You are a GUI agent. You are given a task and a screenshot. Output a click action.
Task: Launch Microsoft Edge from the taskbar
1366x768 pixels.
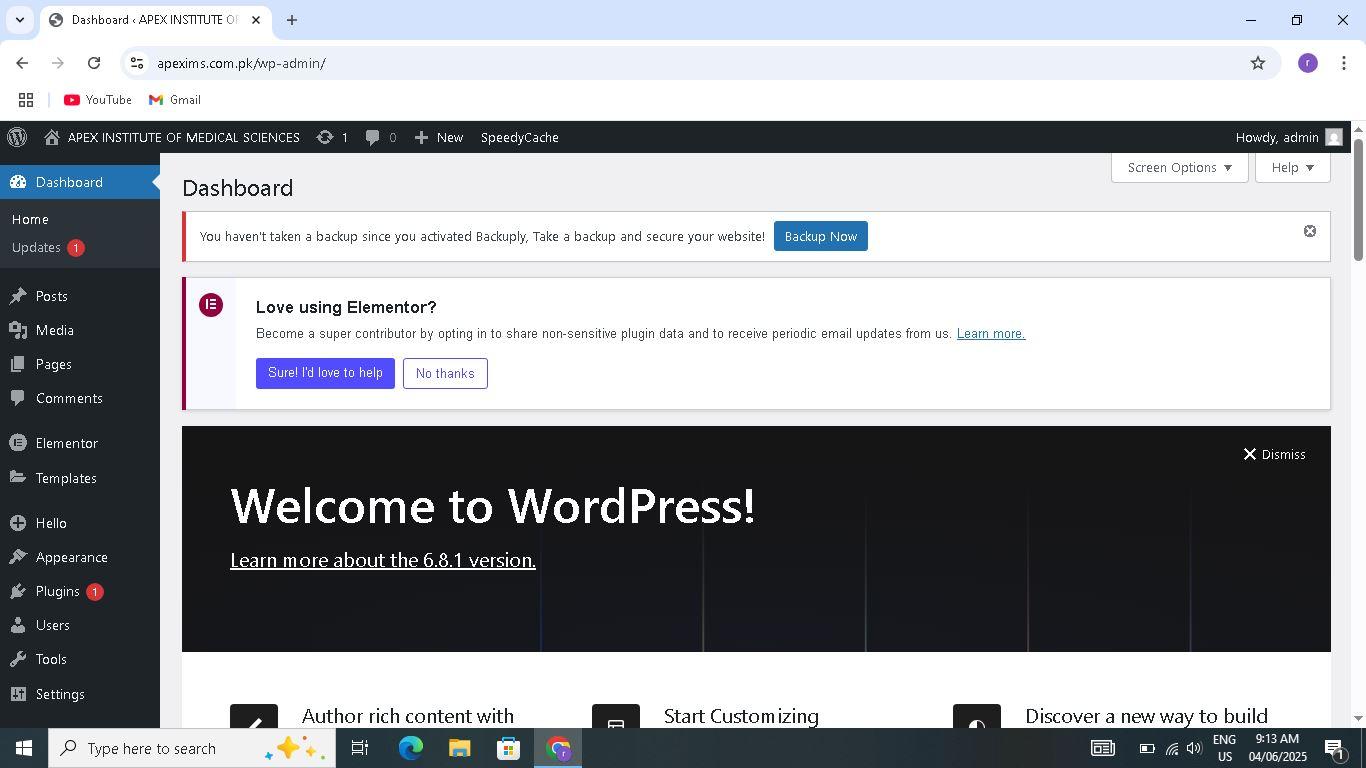click(x=410, y=748)
